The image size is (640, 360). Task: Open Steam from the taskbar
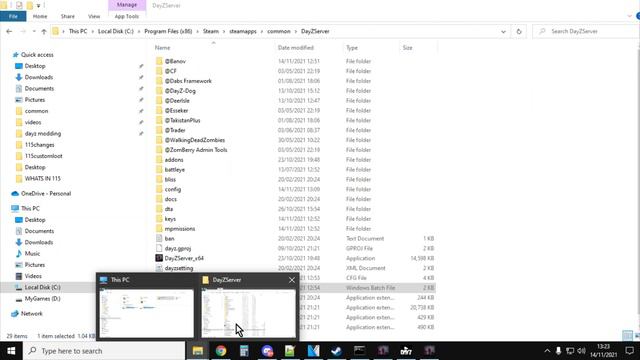pos(336,351)
